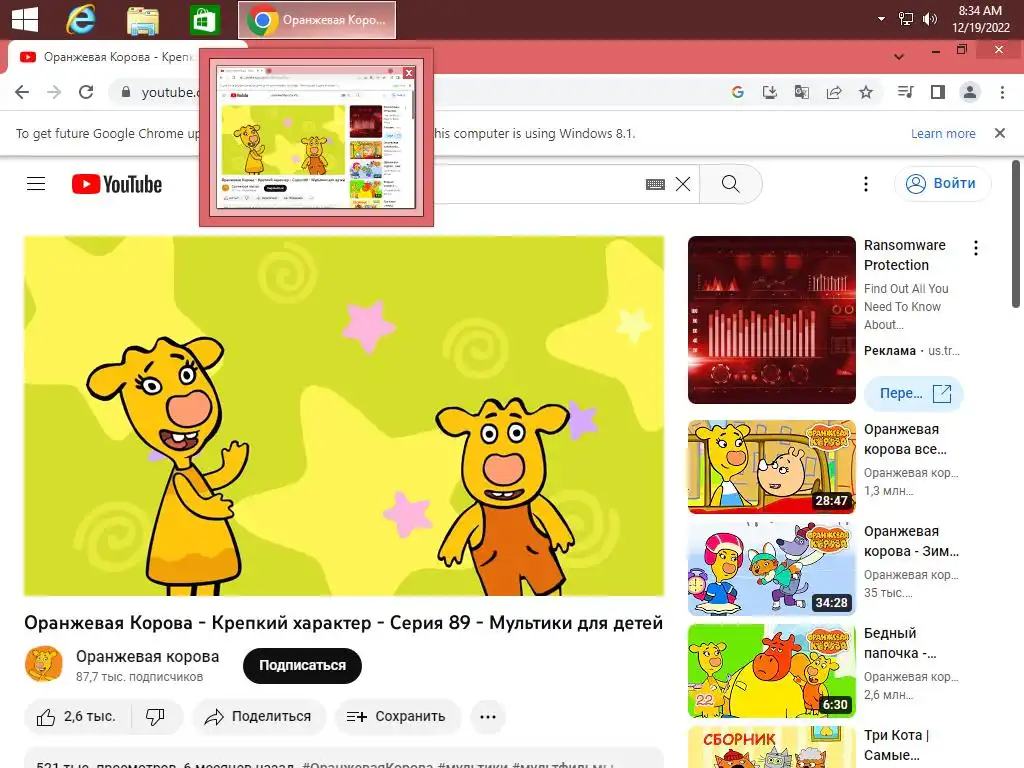Open the Windows Store taskbar icon

[204, 20]
